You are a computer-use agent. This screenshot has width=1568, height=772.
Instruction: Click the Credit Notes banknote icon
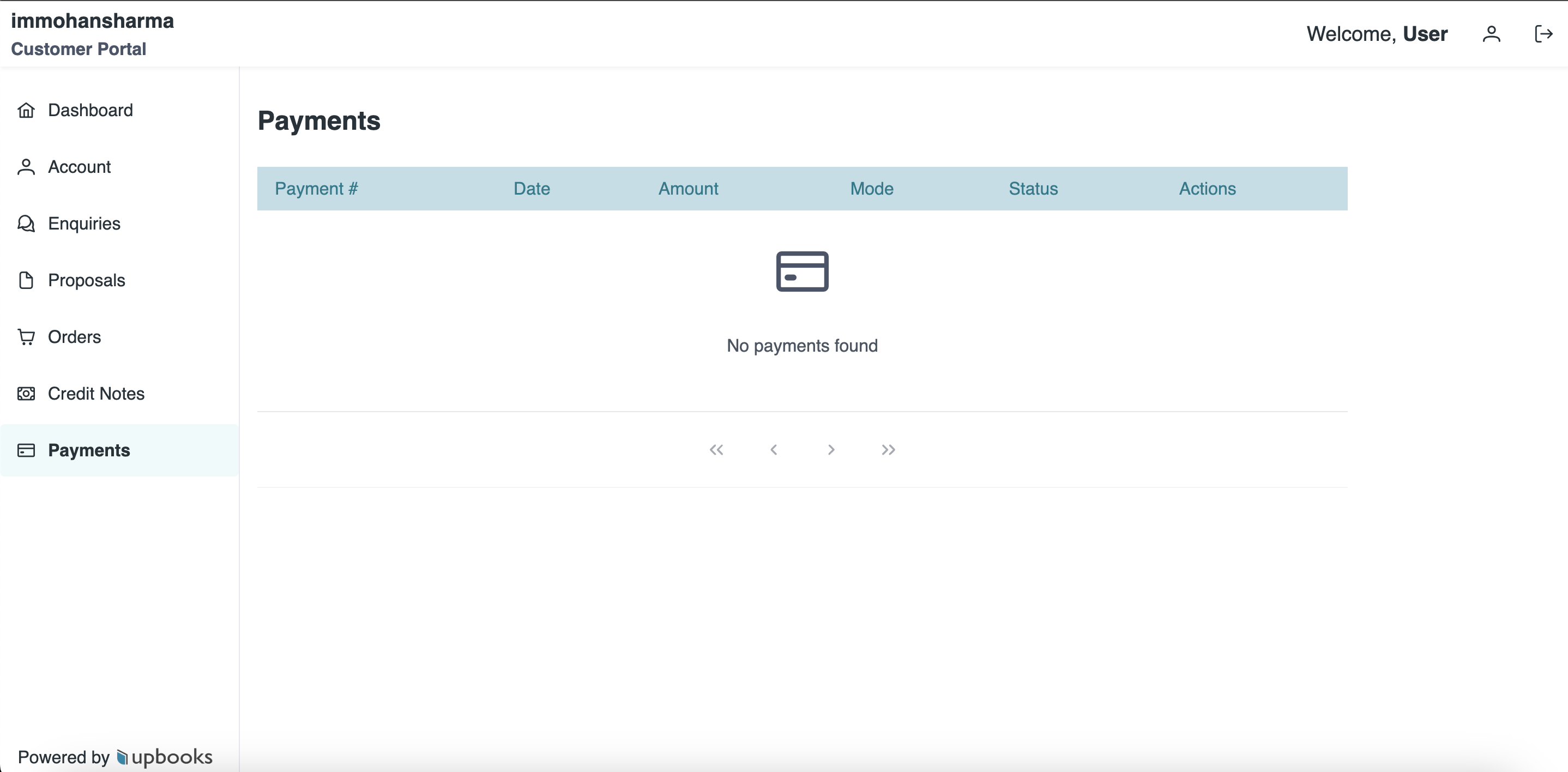tap(26, 393)
